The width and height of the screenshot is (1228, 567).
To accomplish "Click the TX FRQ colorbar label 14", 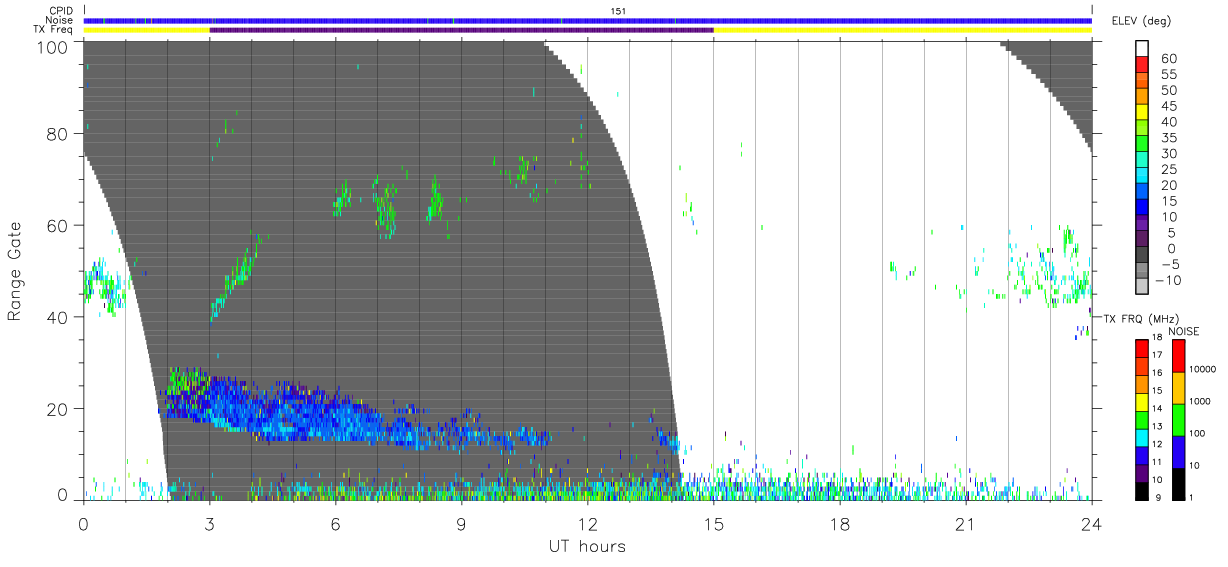I will [1157, 409].
